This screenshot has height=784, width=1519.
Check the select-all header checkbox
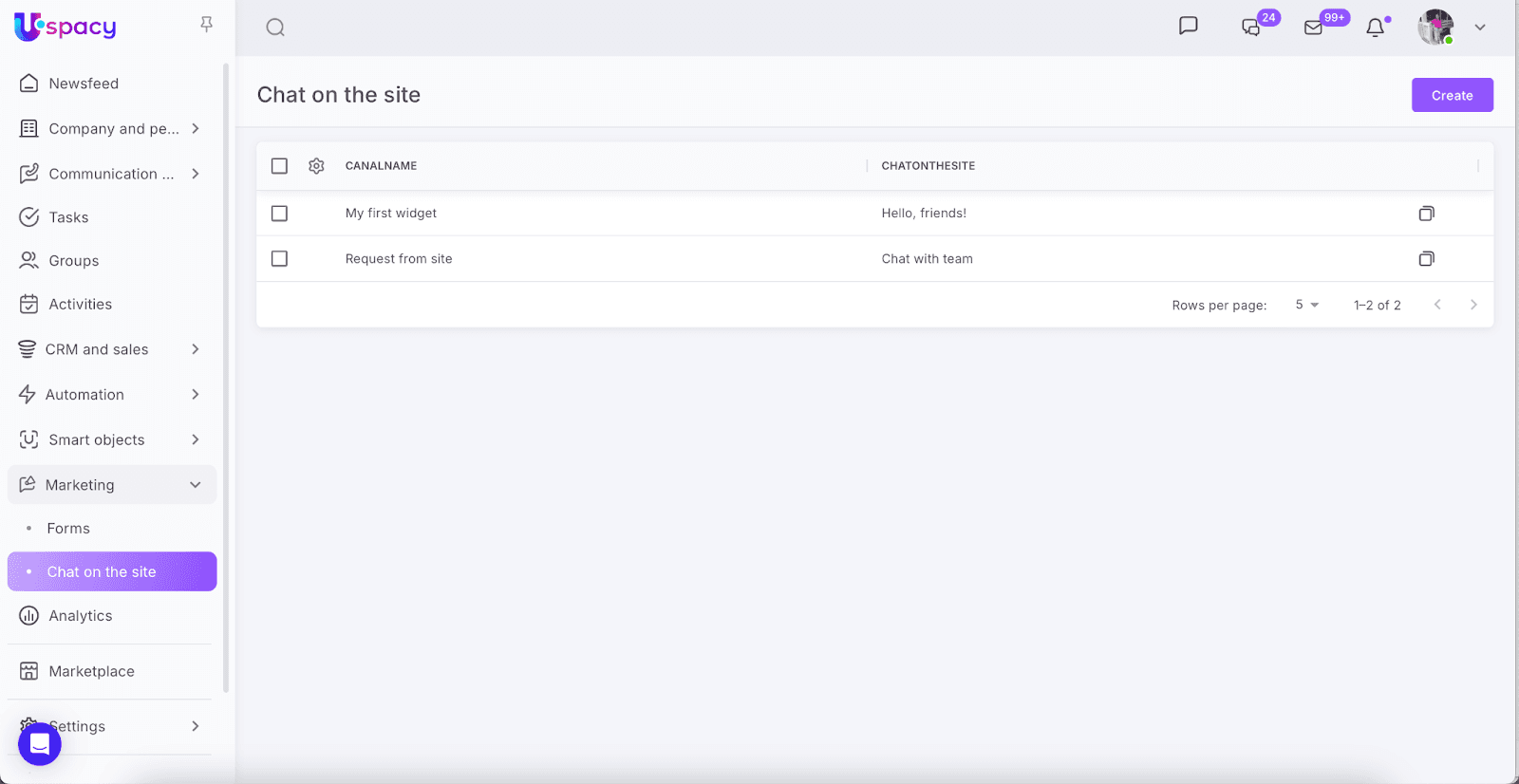279,166
